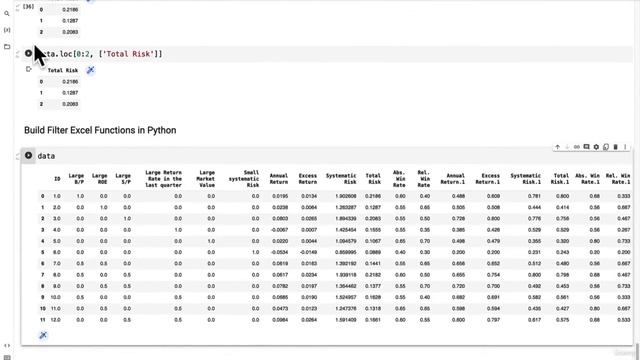Run the data.loc Total Risk cell
This screenshot has height=360, width=640.
pos(28,53)
